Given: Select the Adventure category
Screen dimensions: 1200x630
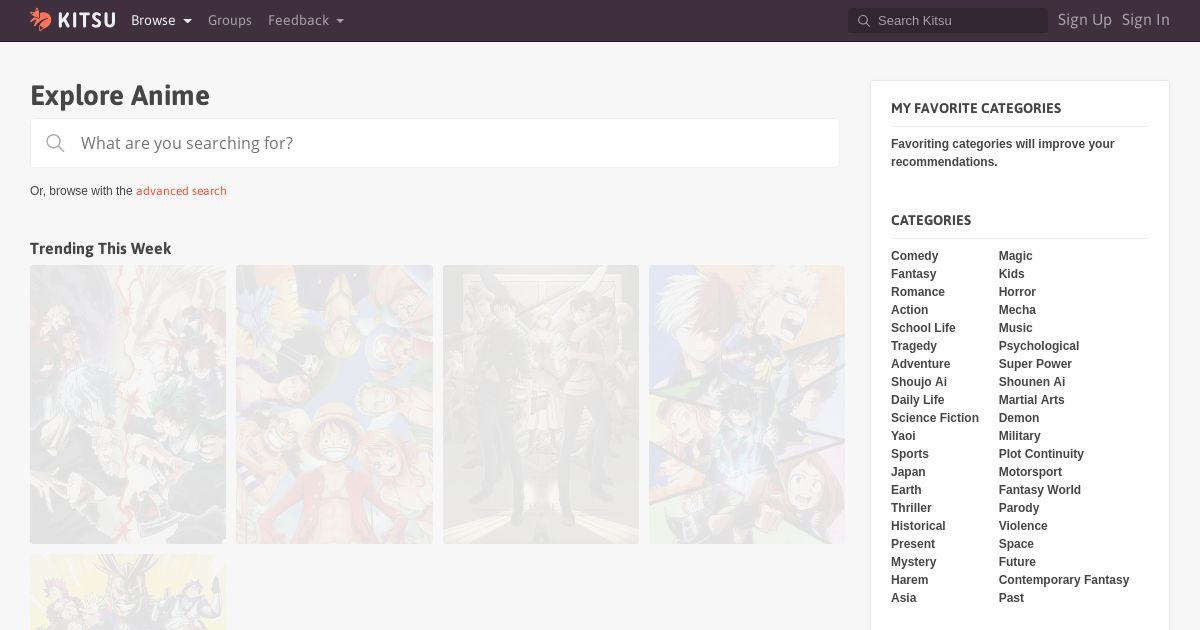Looking at the screenshot, I should [x=921, y=364].
